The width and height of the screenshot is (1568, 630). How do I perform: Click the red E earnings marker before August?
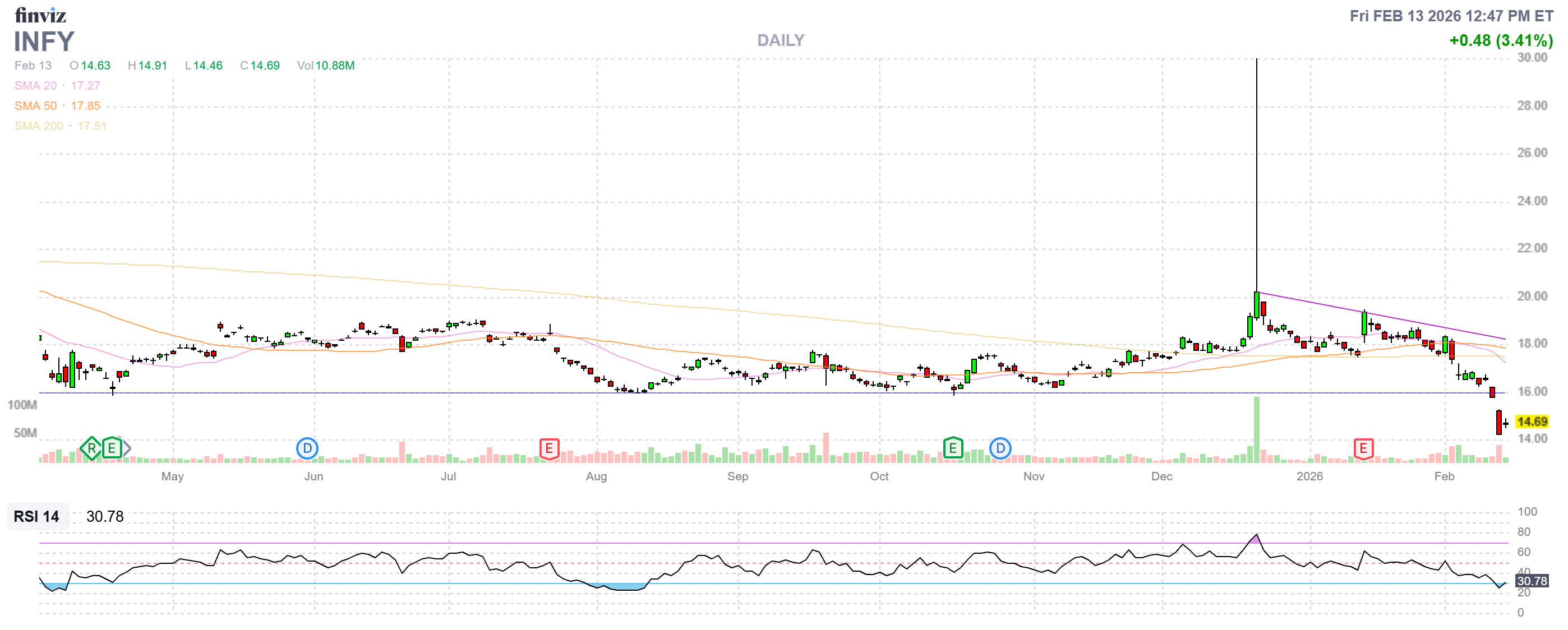(x=549, y=449)
